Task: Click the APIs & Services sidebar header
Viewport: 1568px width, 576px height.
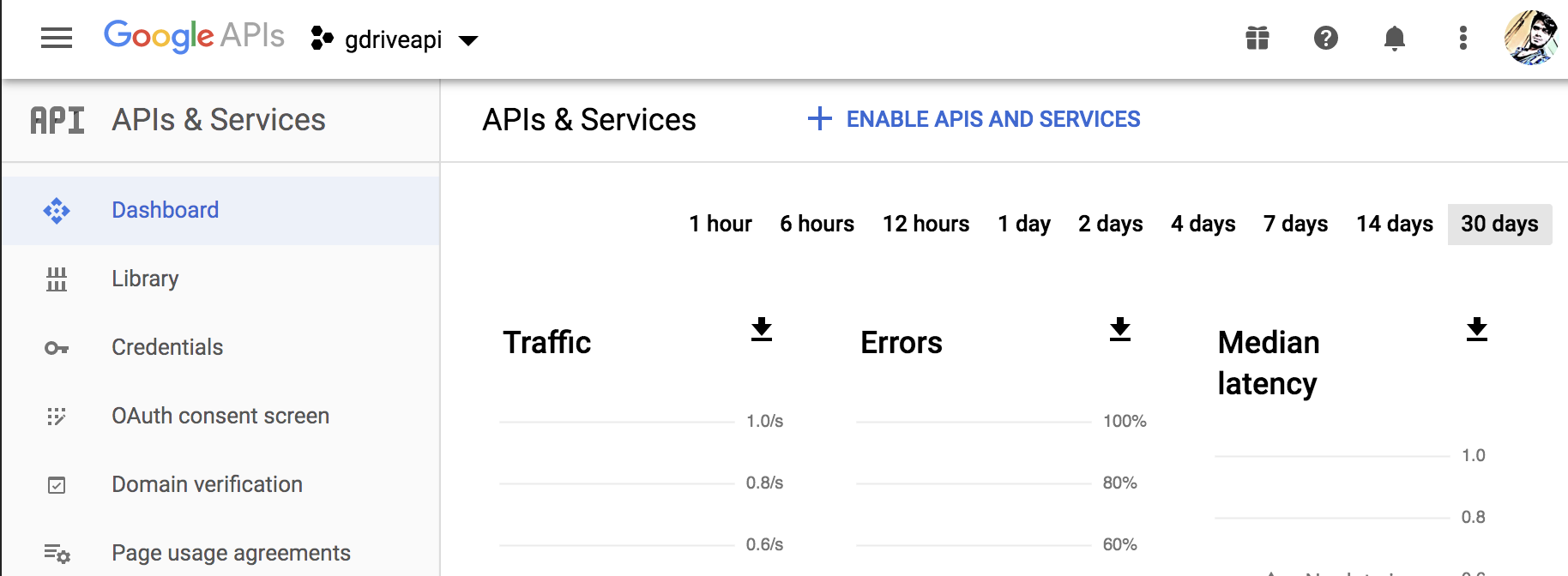Action: pyautogui.click(x=219, y=120)
